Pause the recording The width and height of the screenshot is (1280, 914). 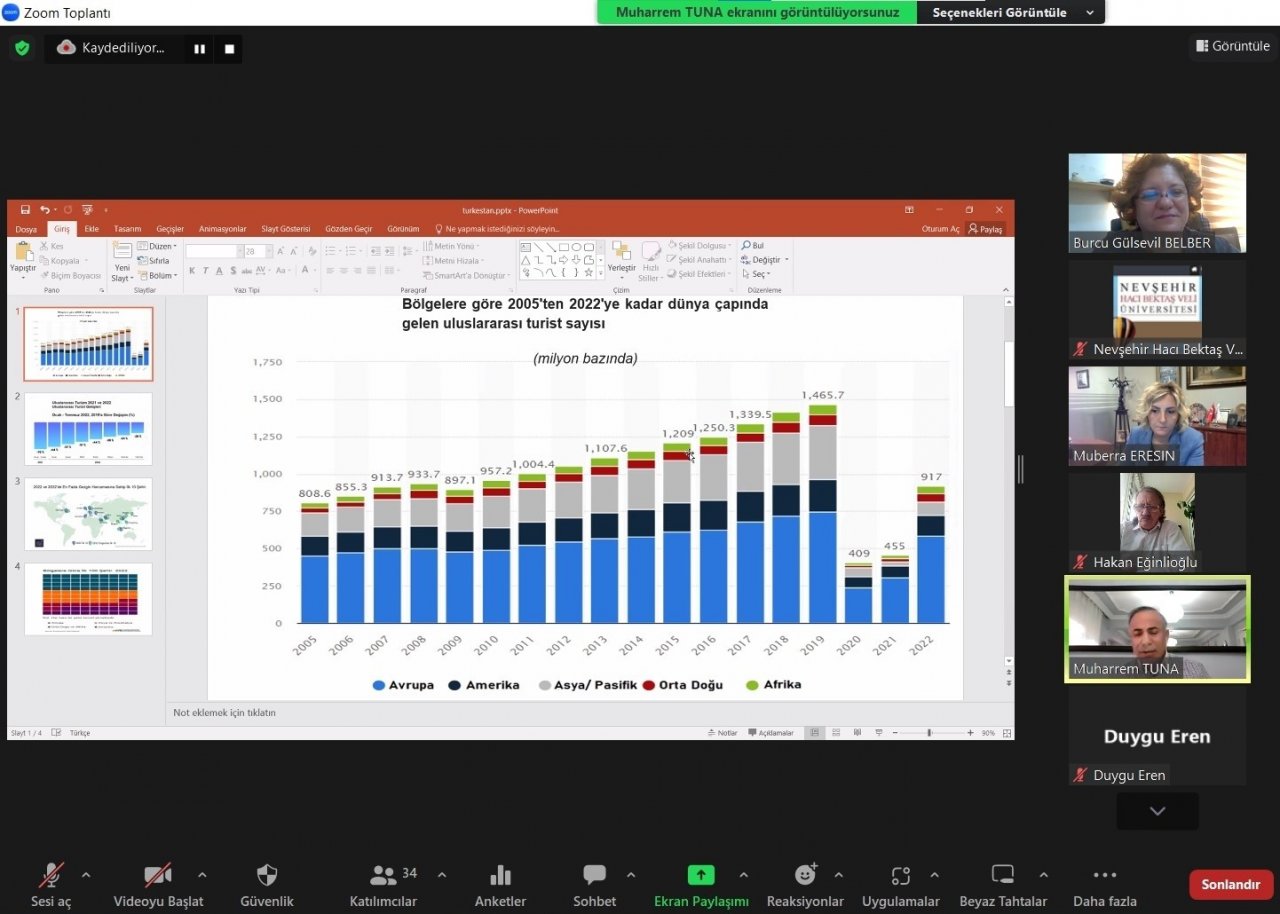(x=200, y=48)
